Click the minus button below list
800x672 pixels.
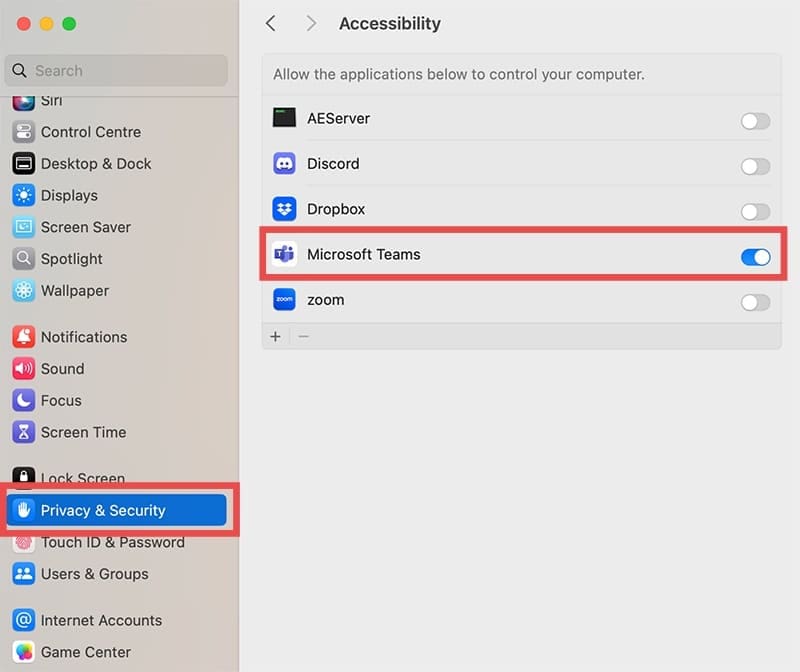click(x=304, y=336)
